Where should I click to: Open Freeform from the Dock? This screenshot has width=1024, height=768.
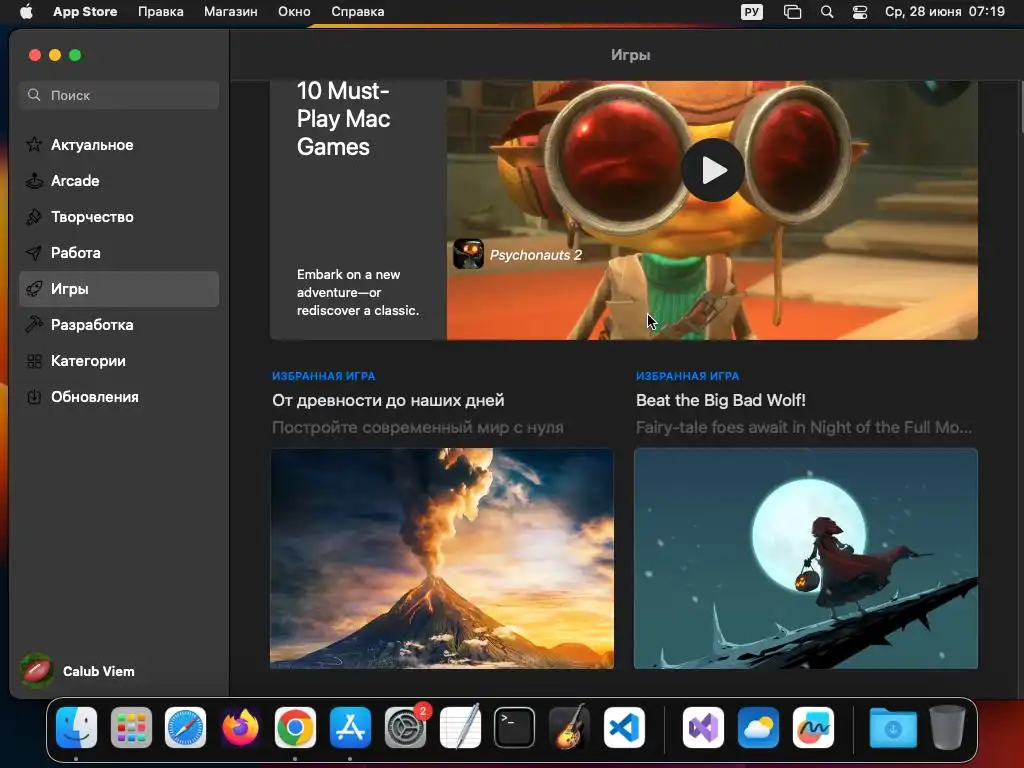tap(813, 727)
